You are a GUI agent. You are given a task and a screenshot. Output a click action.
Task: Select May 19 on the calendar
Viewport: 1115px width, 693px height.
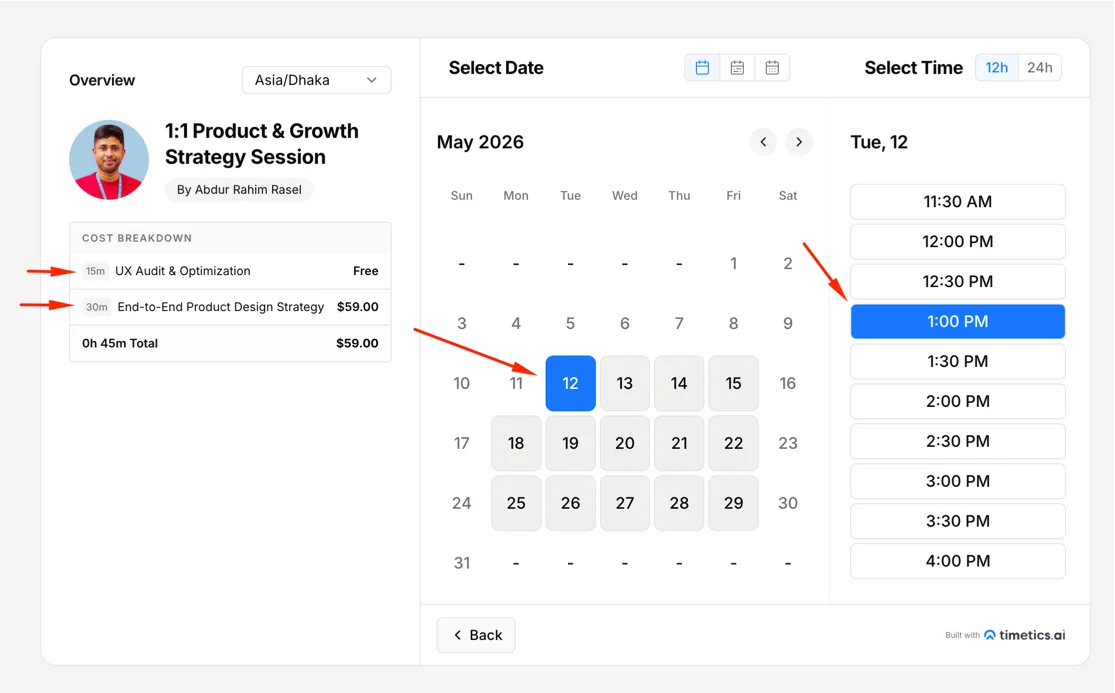pos(570,444)
